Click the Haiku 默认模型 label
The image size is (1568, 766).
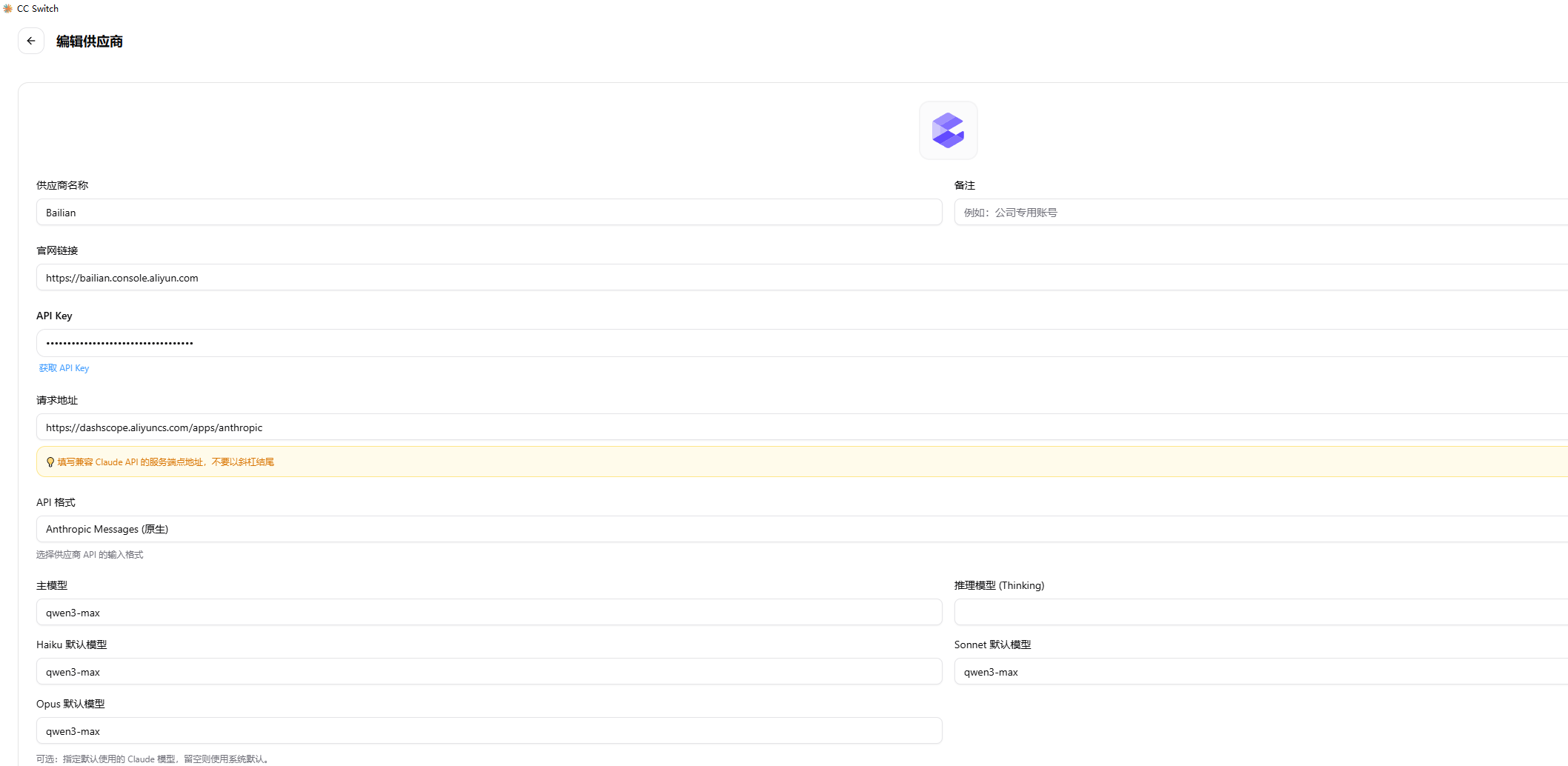[x=71, y=645]
